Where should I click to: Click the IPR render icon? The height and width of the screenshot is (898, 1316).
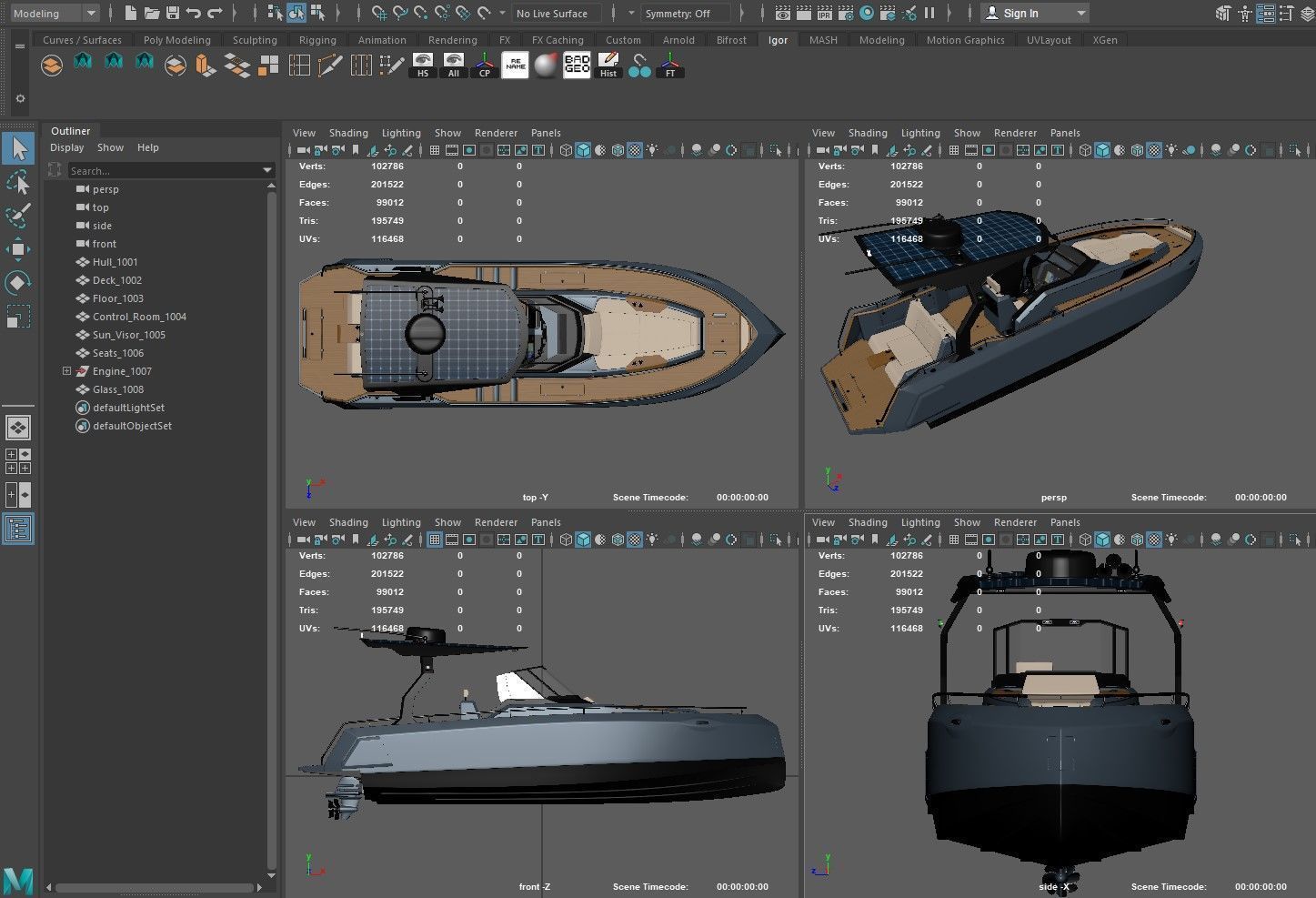point(825,13)
